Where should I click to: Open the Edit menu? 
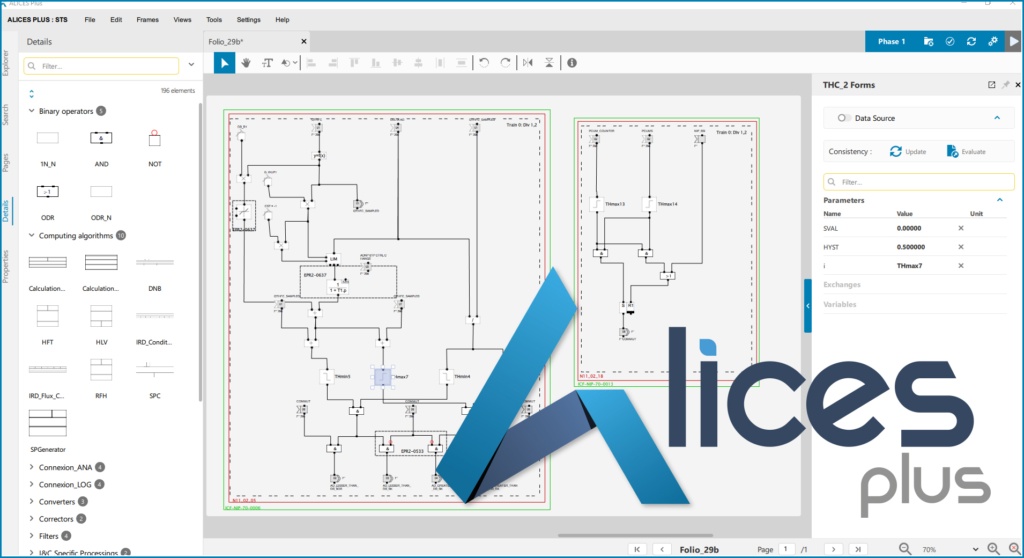pos(116,20)
